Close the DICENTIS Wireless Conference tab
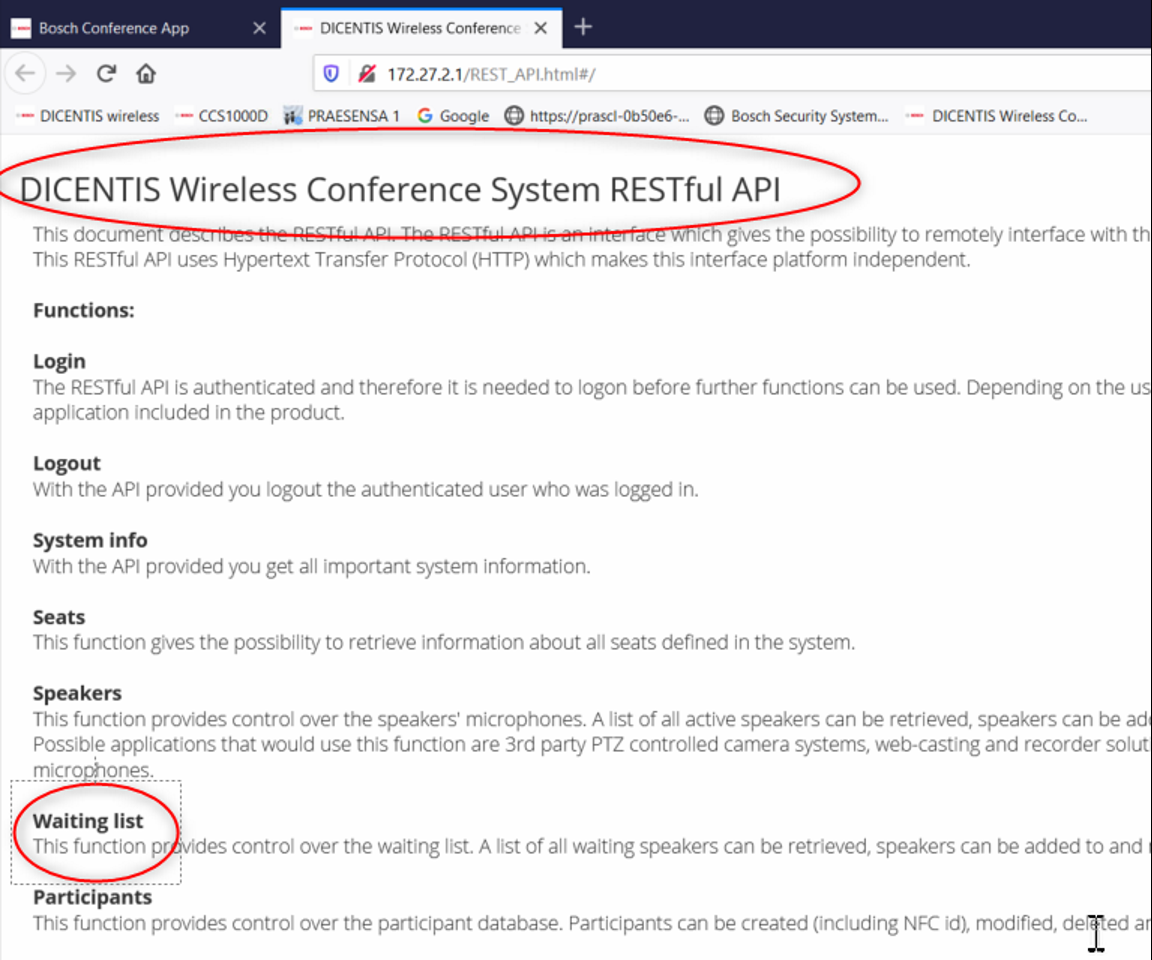 click(x=541, y=28)
